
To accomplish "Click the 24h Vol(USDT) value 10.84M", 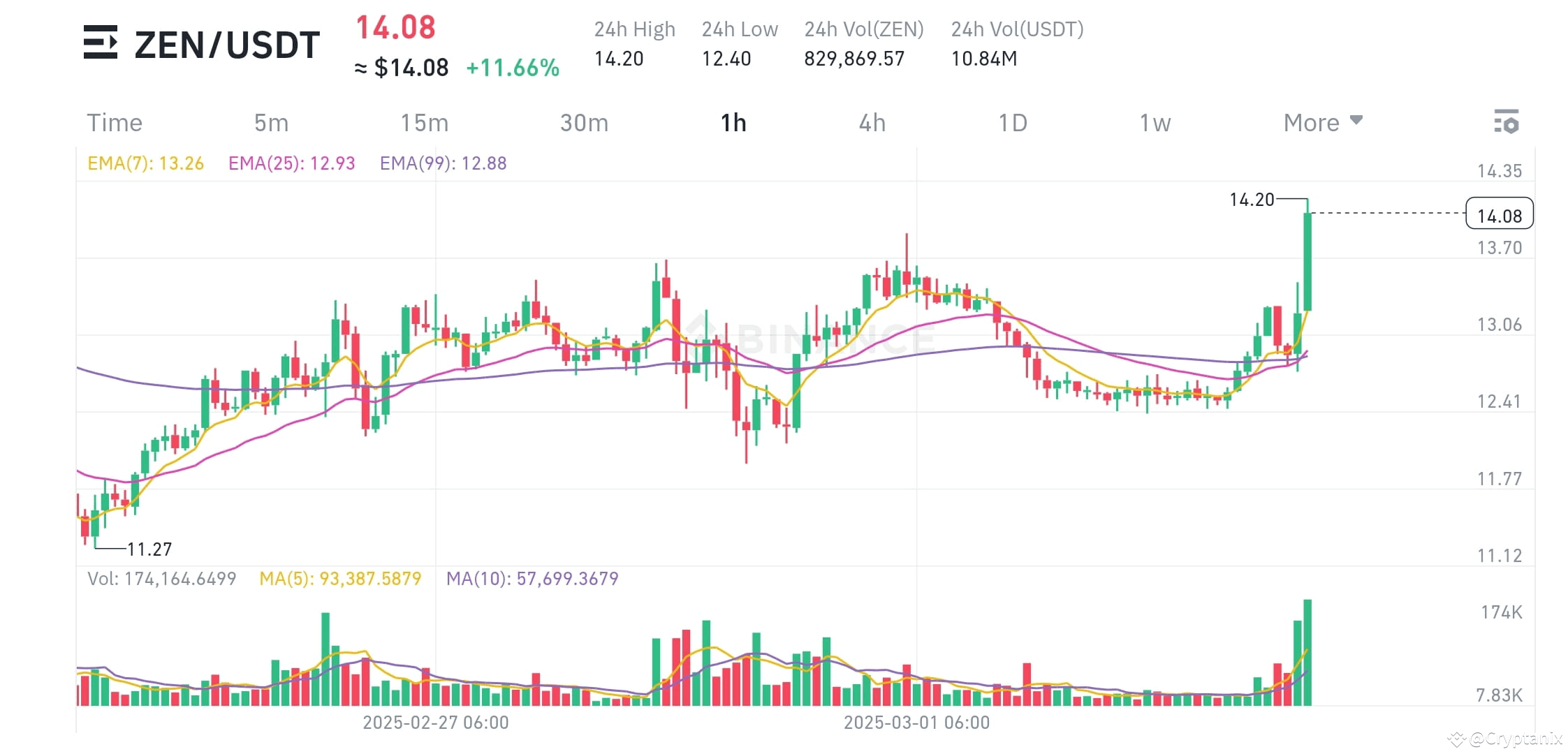I will click(984, 59).
